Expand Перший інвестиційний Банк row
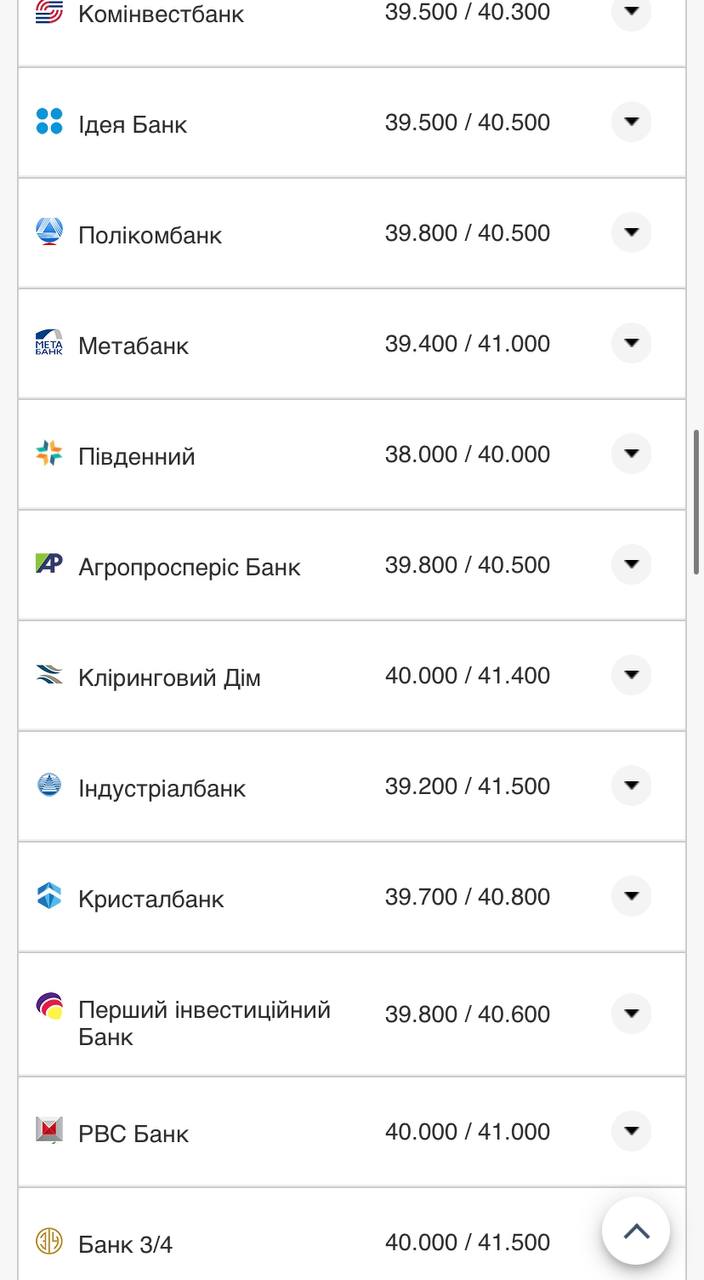This screenshot has height=1280, width=704. pos(631,1013)
